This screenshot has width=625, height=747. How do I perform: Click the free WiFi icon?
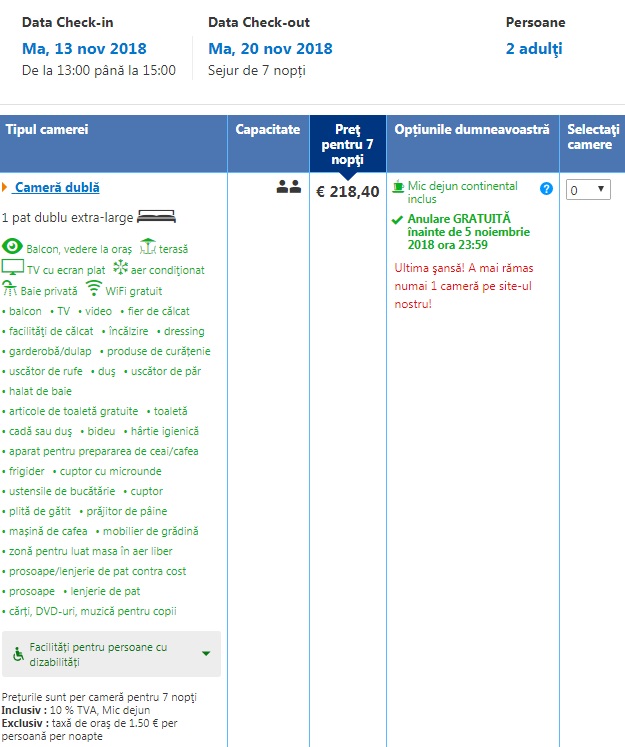pos(95,289)
